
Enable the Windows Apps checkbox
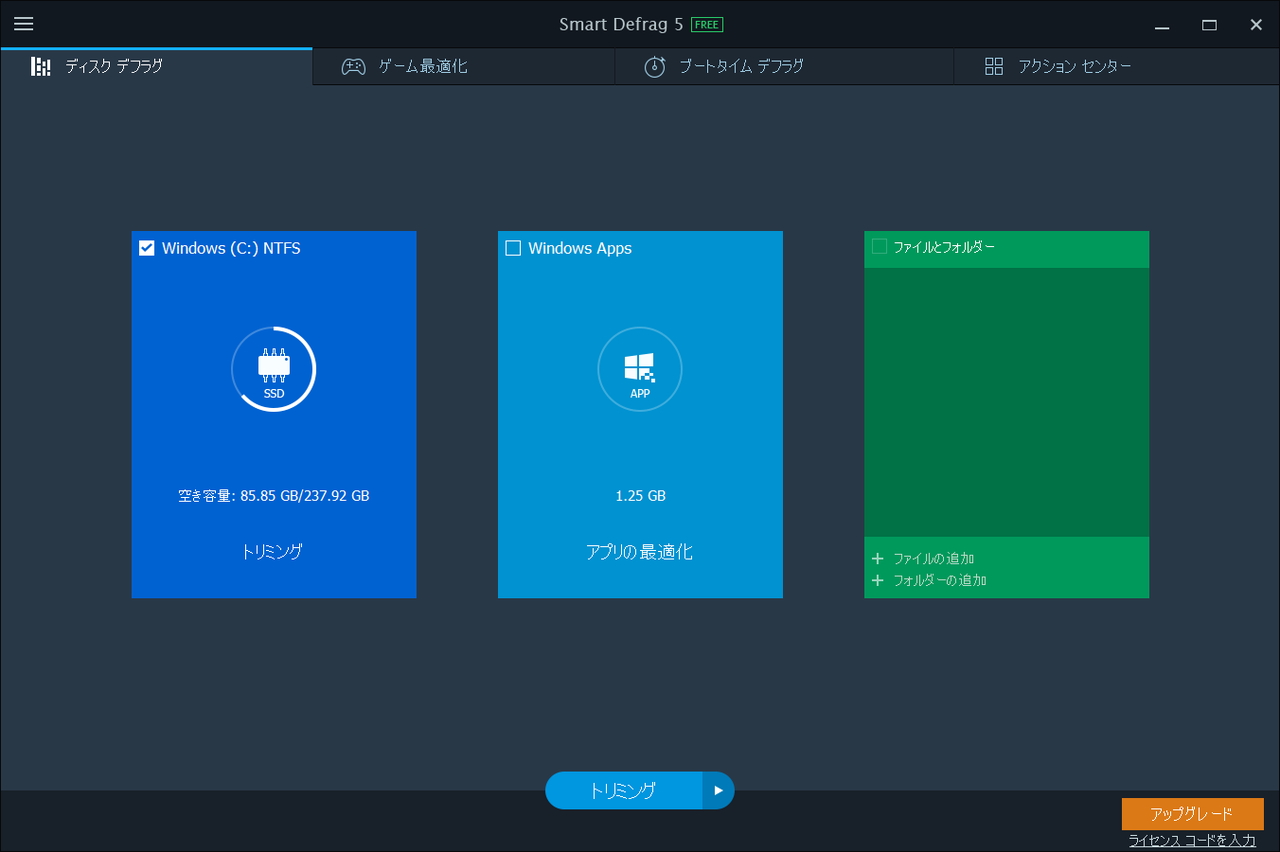(x=513, y=247)
